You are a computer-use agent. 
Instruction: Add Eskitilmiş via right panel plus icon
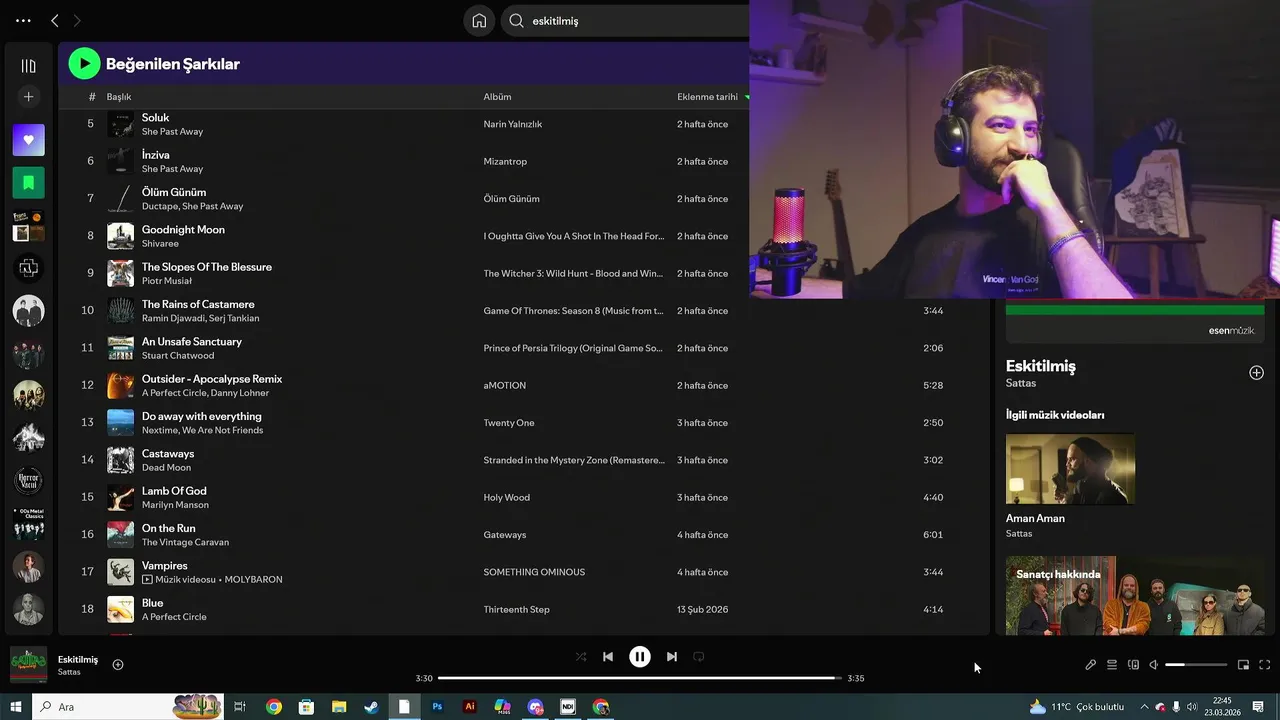(1256, 373)
